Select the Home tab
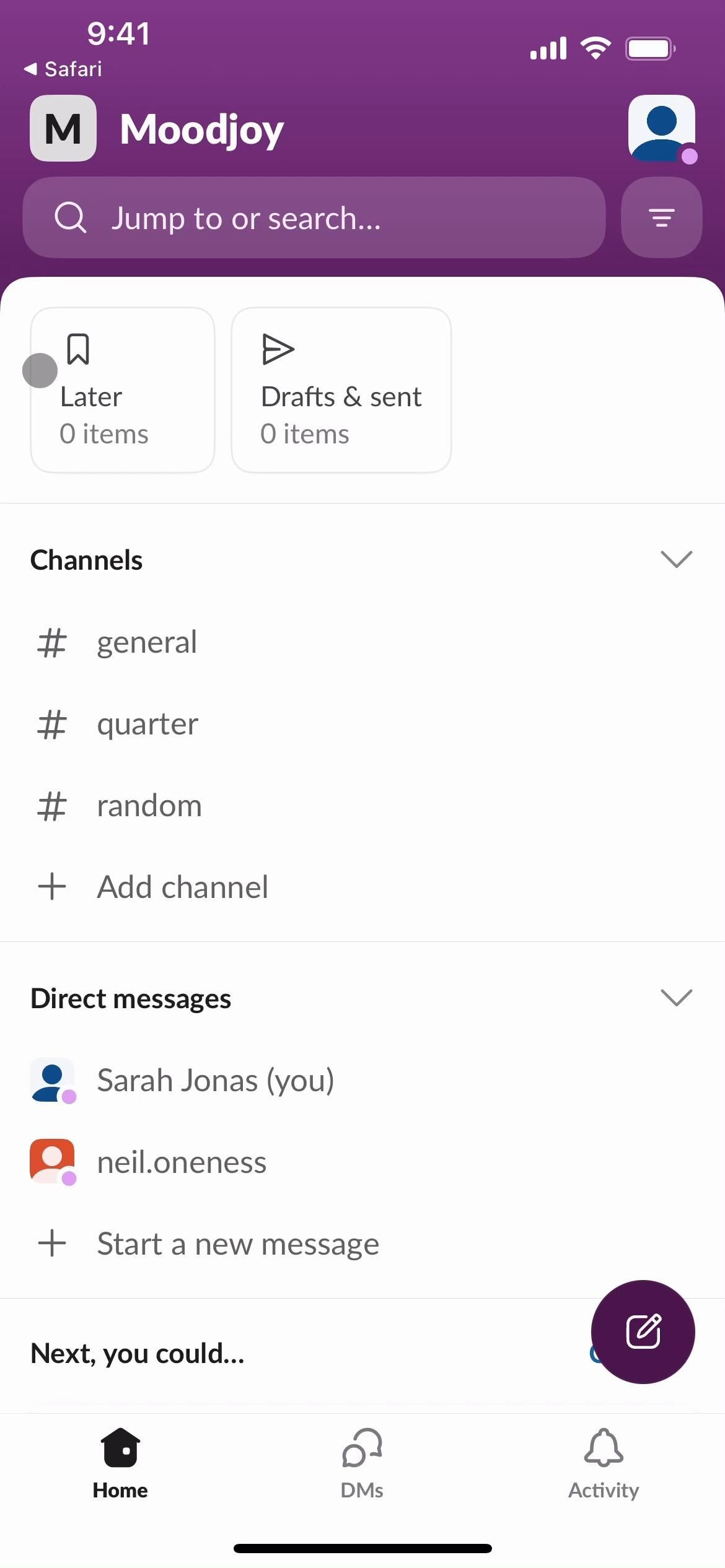This screenshot has width=725, height=1568. (x=120, y=1464)
